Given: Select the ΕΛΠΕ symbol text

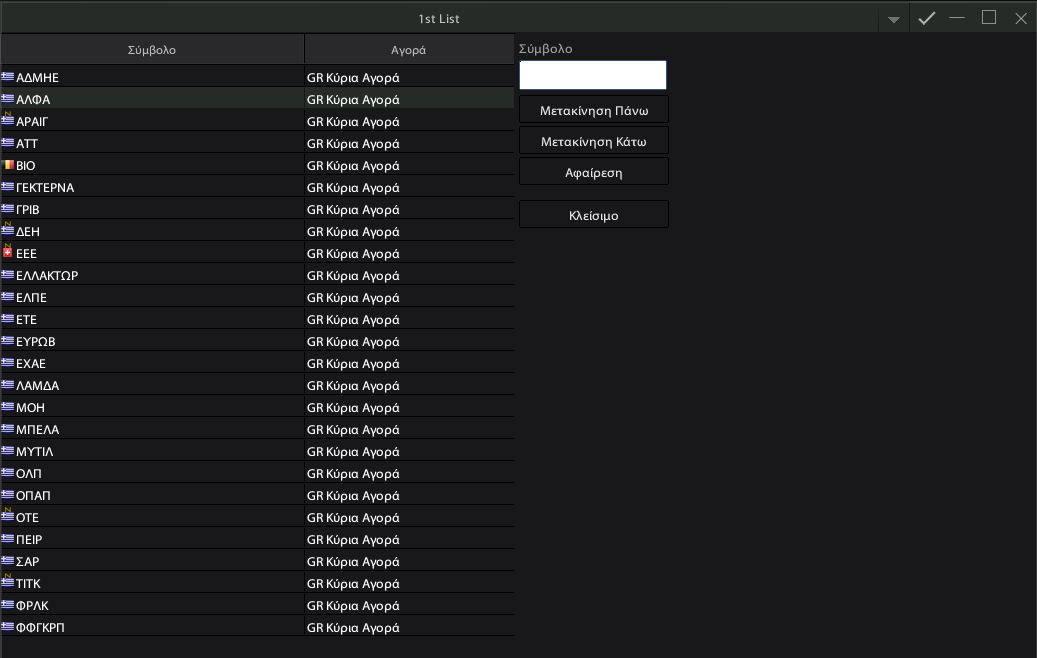Looking at the screenshot, I should (x=32, y=298).
